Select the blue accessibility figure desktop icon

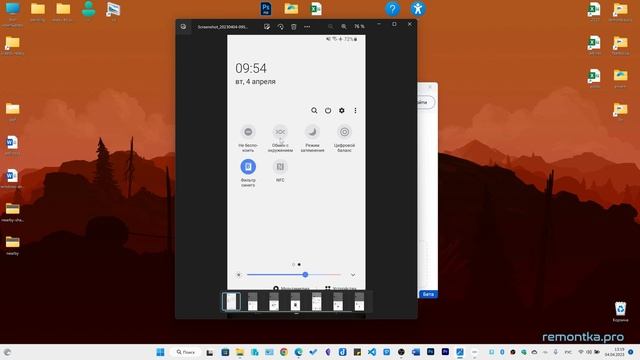pyautogui.click(x=418, y=9)
